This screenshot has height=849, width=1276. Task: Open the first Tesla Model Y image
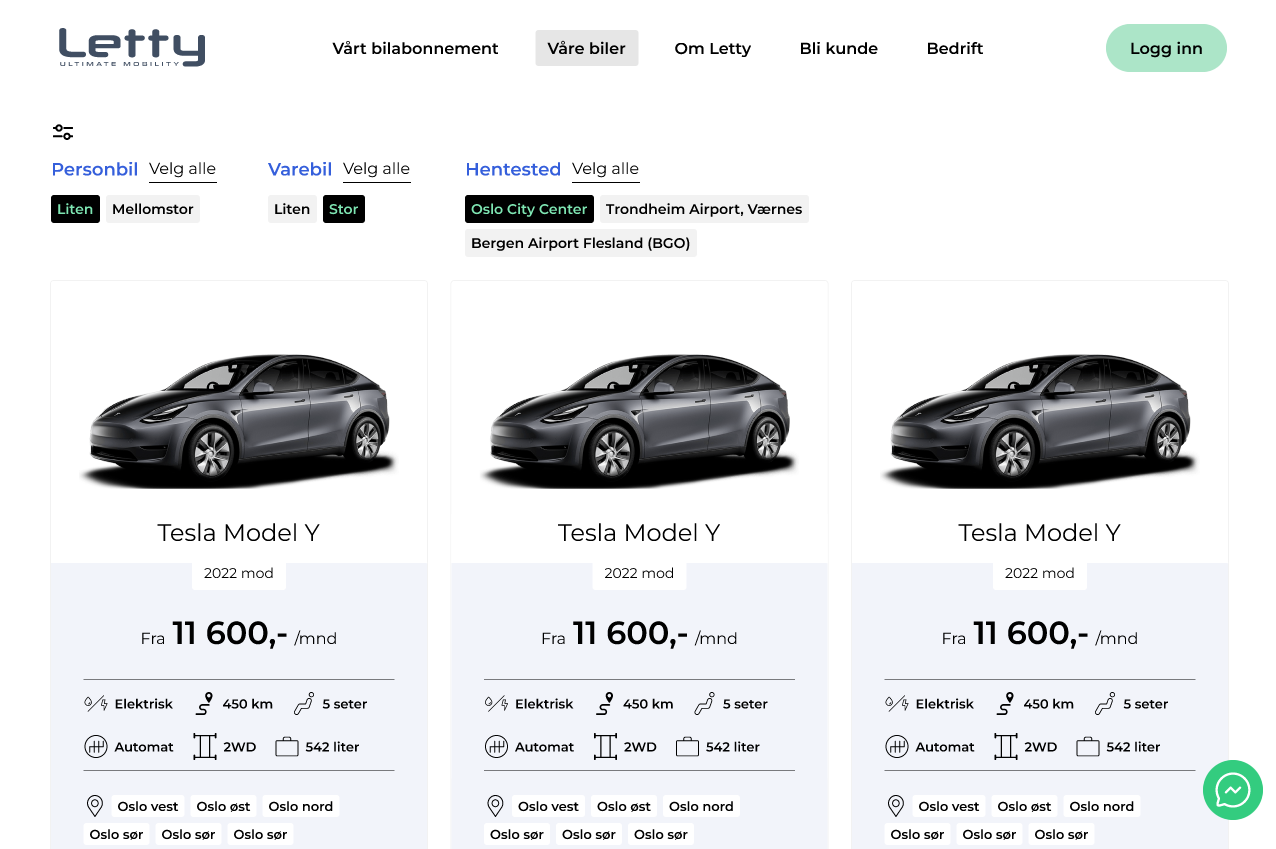(x=239, y=420)
